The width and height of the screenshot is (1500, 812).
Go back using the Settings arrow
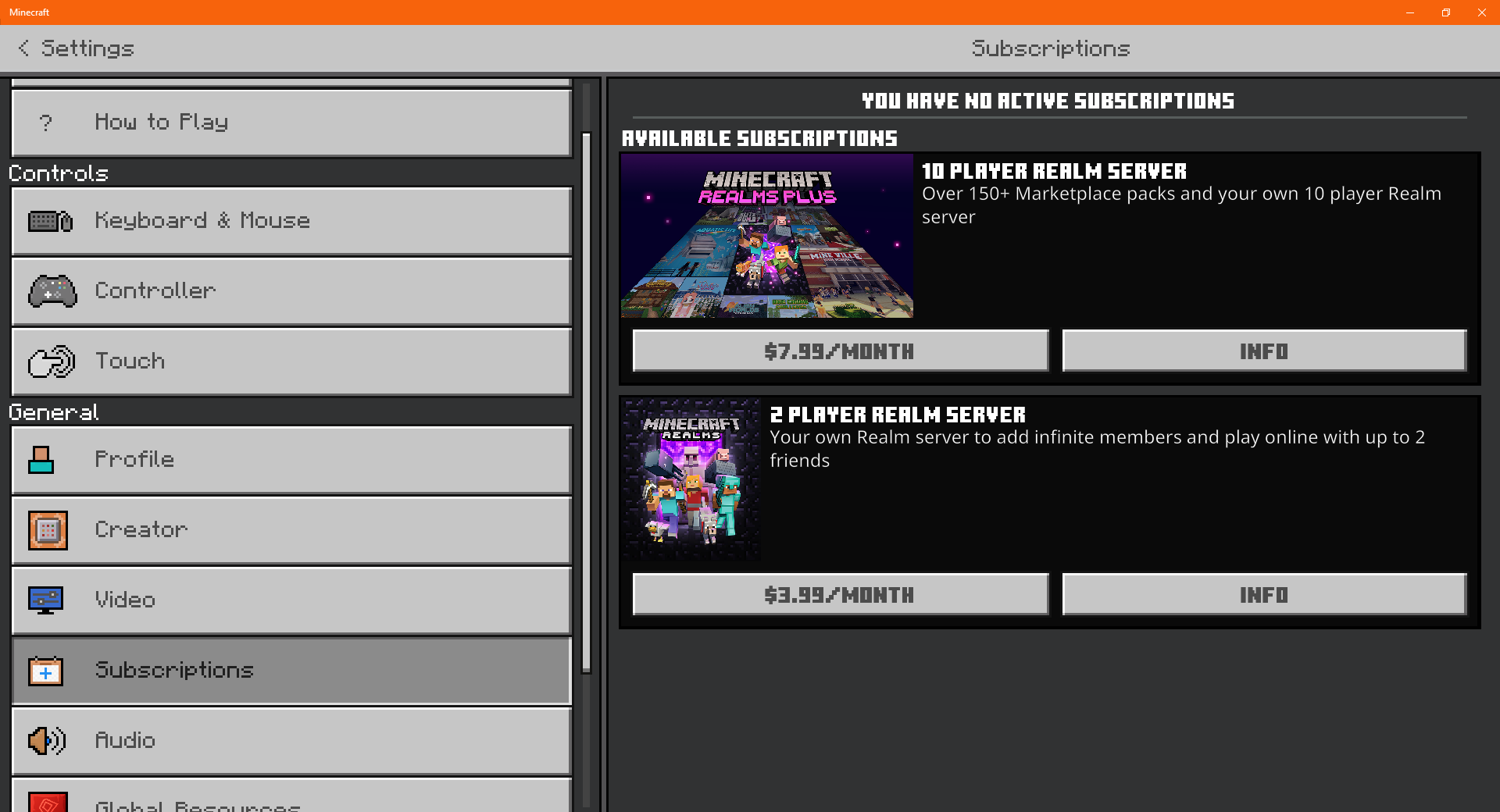[x=23, y=48]
